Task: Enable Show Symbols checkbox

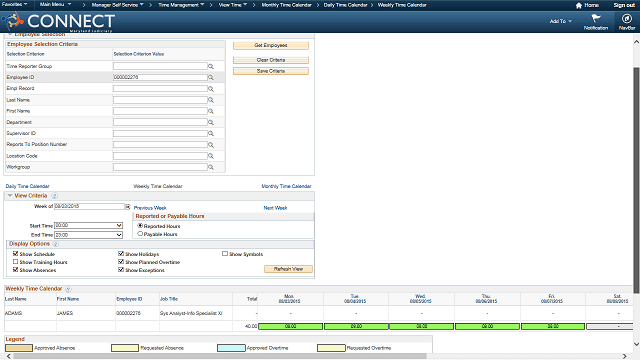Action: pos(225,253)
